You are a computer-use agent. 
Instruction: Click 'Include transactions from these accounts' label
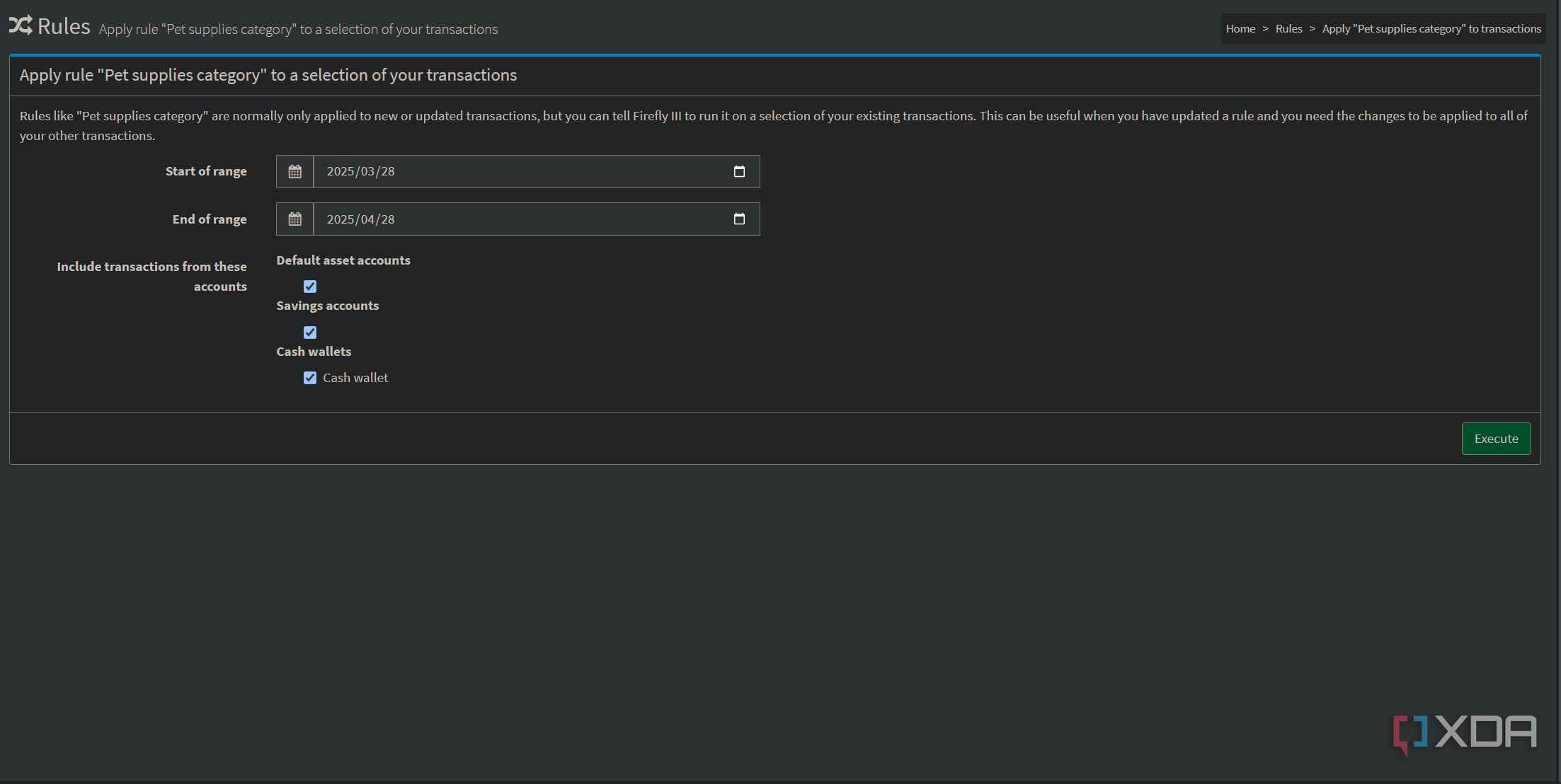point(151,277)
